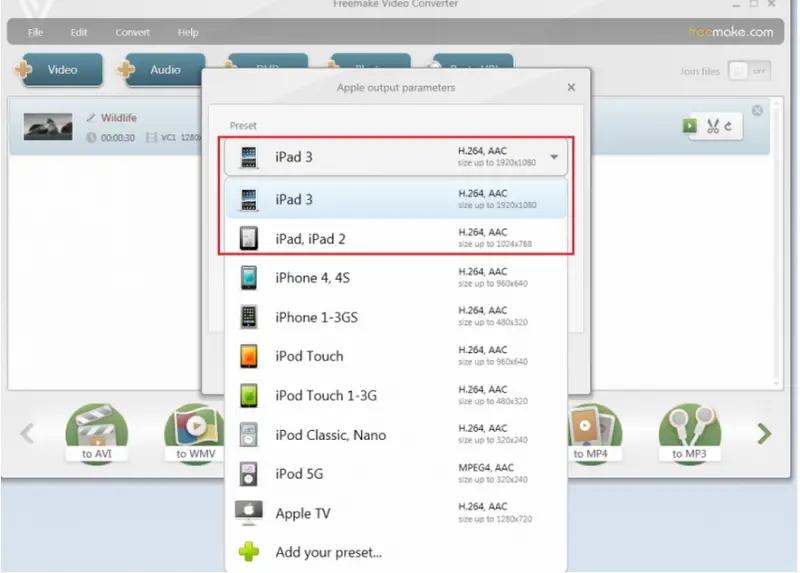Image resolution: width=800 pixels, height=573 pixels.
Task: Click the green iPod Touch 1-3G icon
Action: point(248,395)
